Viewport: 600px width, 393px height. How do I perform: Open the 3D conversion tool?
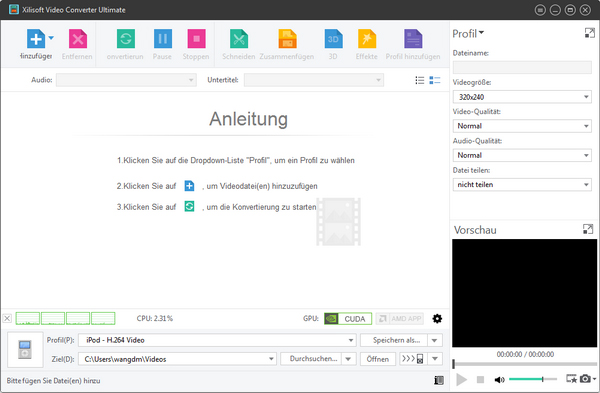333,39
